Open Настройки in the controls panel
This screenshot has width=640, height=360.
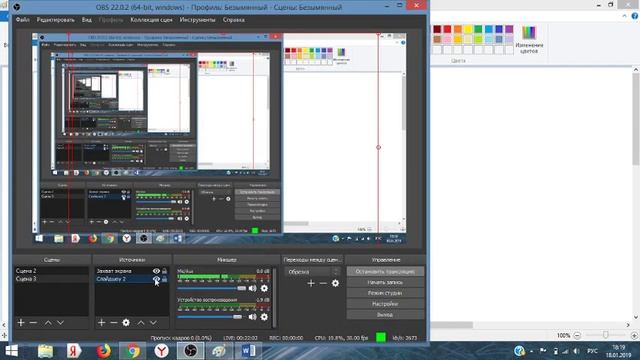[385, 304]
